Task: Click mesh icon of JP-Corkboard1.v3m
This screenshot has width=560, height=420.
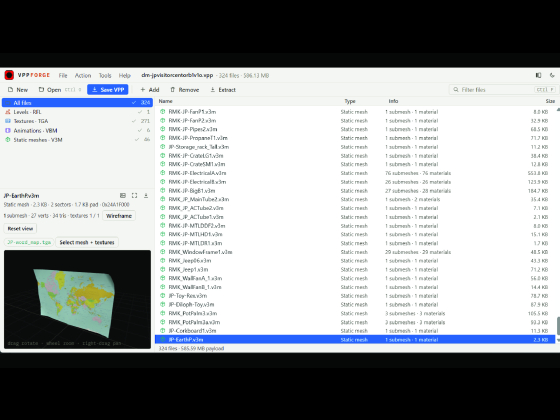Action: (163, 331)
